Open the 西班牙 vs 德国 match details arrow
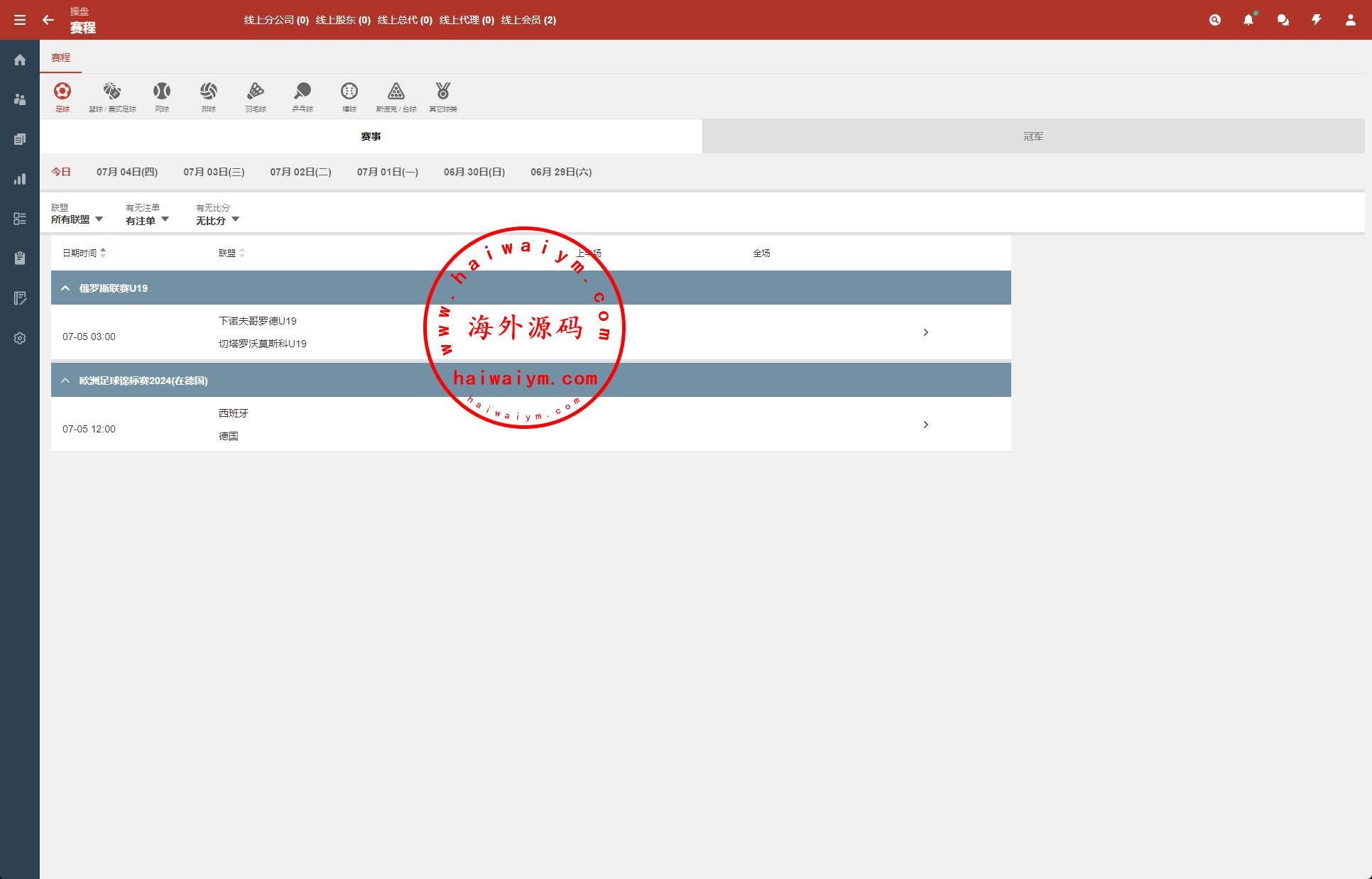This screenshot has height=879, width=1372. pyautogui.click(x=925, y=425)
